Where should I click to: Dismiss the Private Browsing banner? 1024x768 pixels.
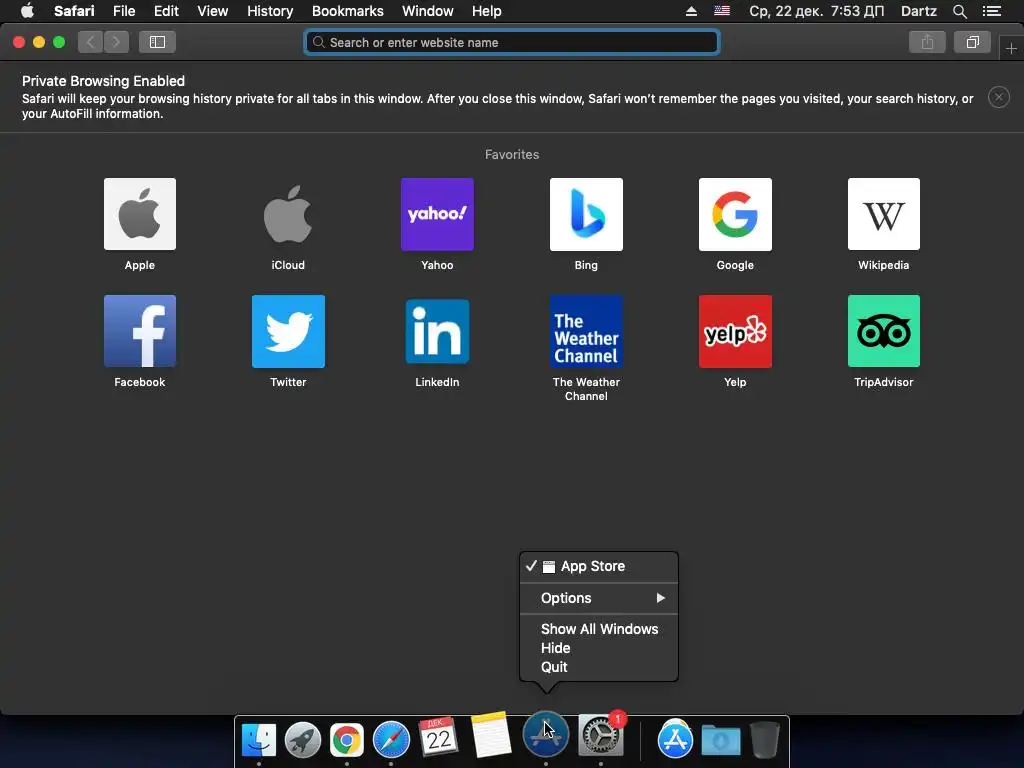click(999, 97)
